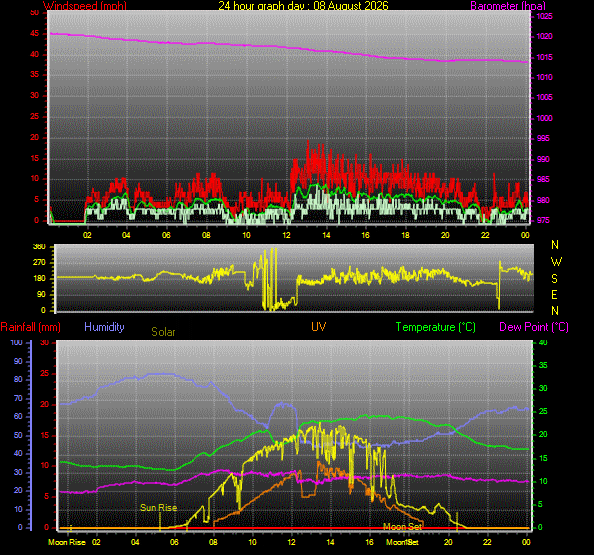
Task: Click the 180 wind direction scale value
Action: point(39,278)
